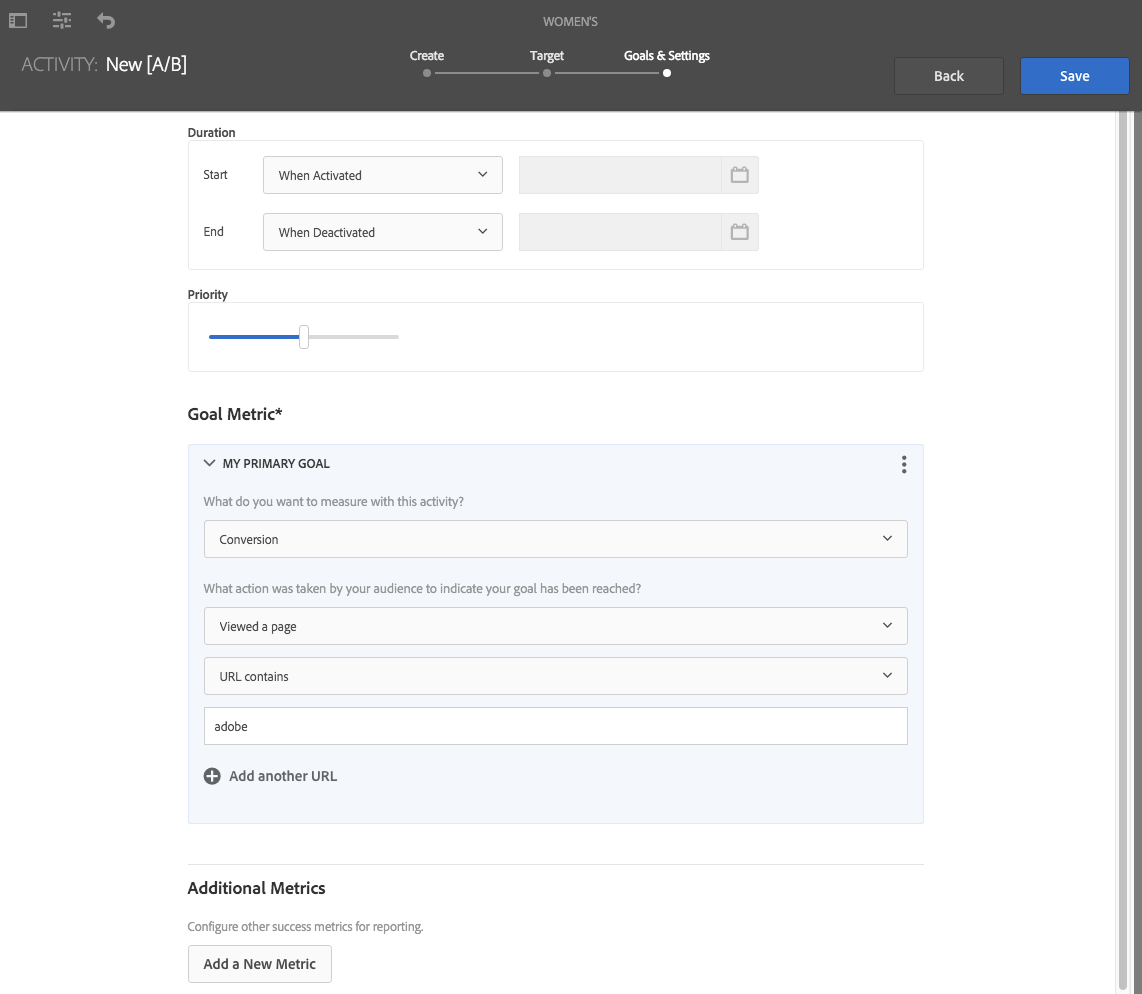Screen dimensions: 1142x994
Task: Open the Start date calendar icon
Action: tap(739, 175)
